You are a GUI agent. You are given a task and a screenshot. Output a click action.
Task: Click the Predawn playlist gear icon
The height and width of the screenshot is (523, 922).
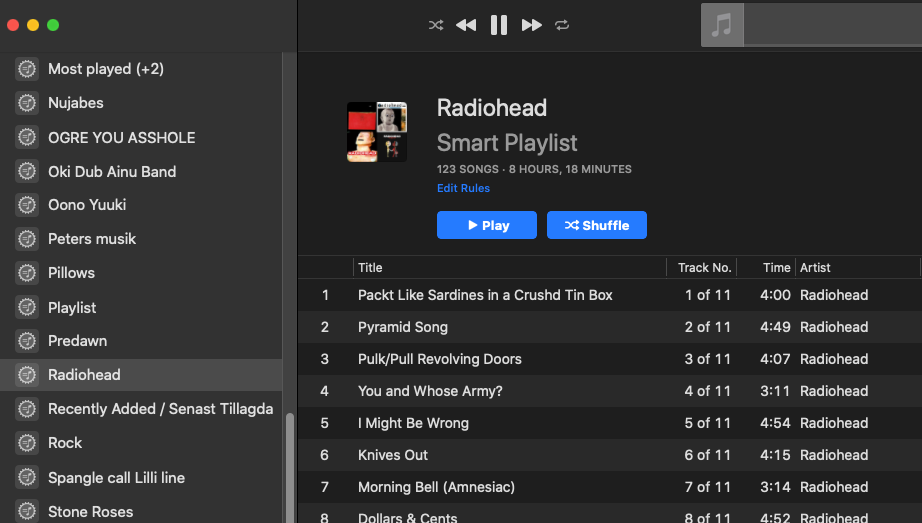[x=26, y=341]
